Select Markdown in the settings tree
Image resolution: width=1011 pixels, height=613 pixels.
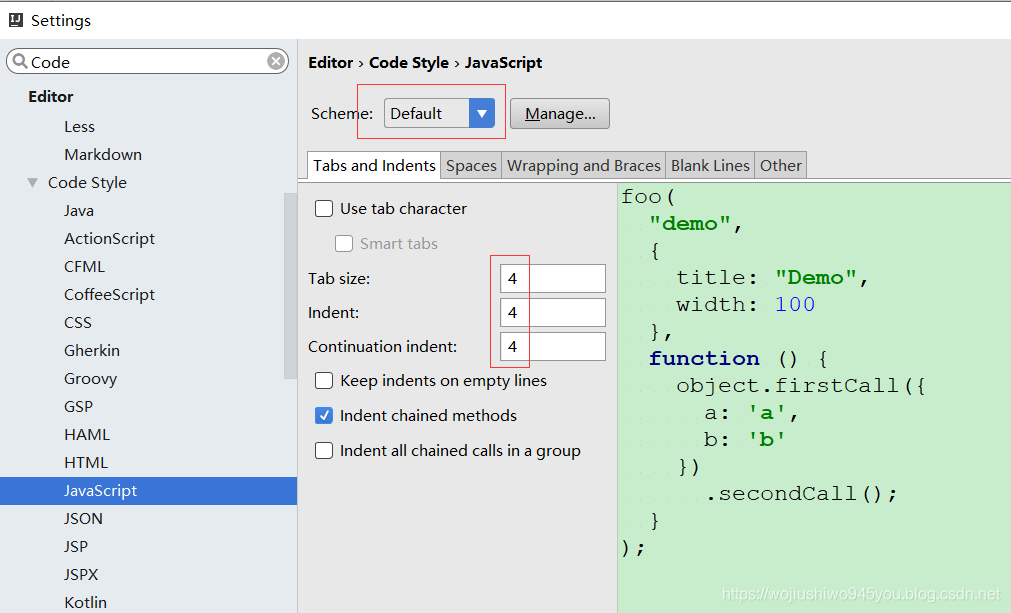(x=103, y=155)
